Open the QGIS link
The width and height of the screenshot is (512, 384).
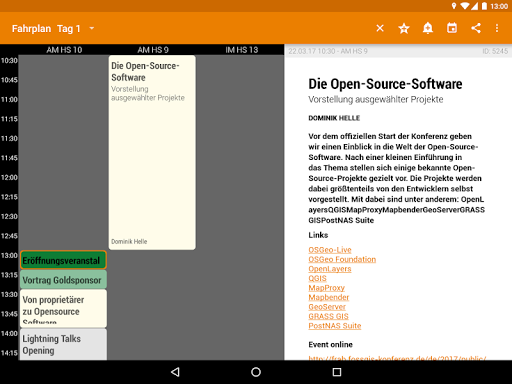click(x=317, y=278)
